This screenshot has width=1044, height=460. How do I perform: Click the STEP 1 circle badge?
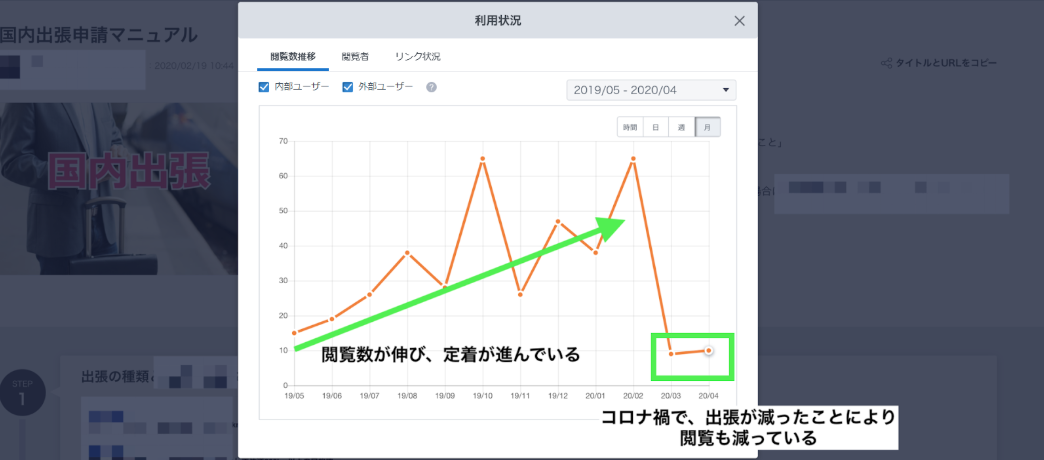[22, 394]
